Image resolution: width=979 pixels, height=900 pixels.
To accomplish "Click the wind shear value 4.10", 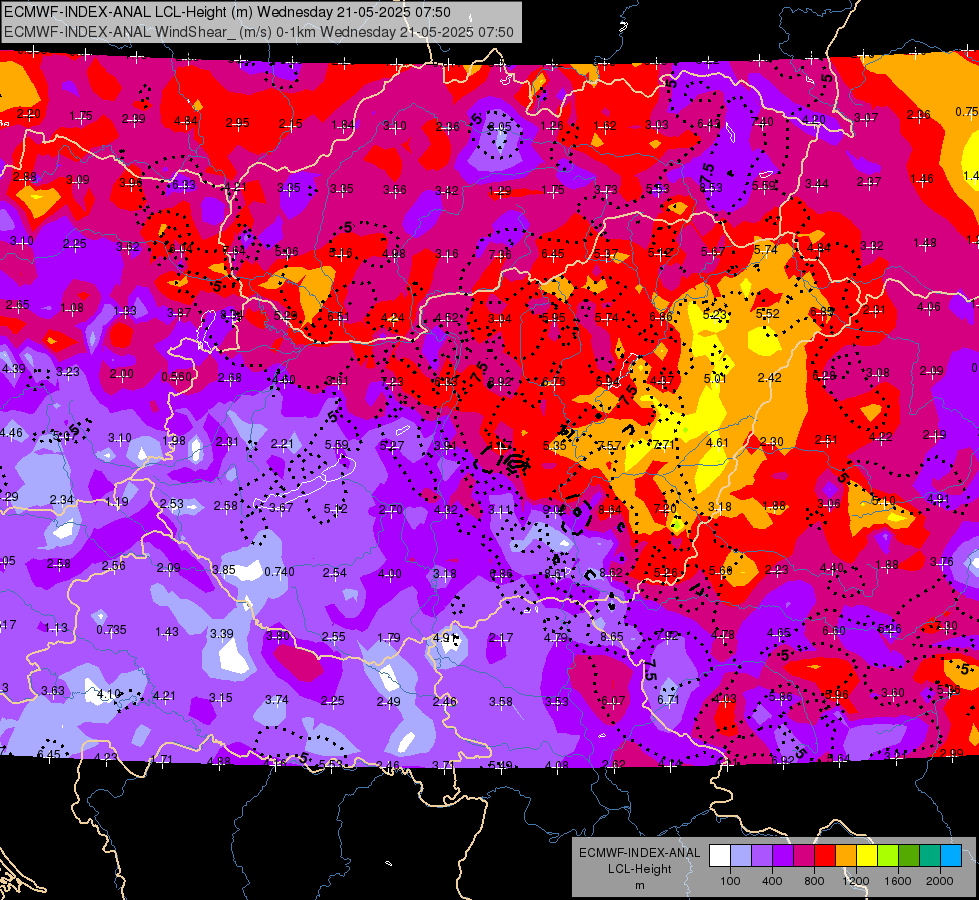I will 109,693.
